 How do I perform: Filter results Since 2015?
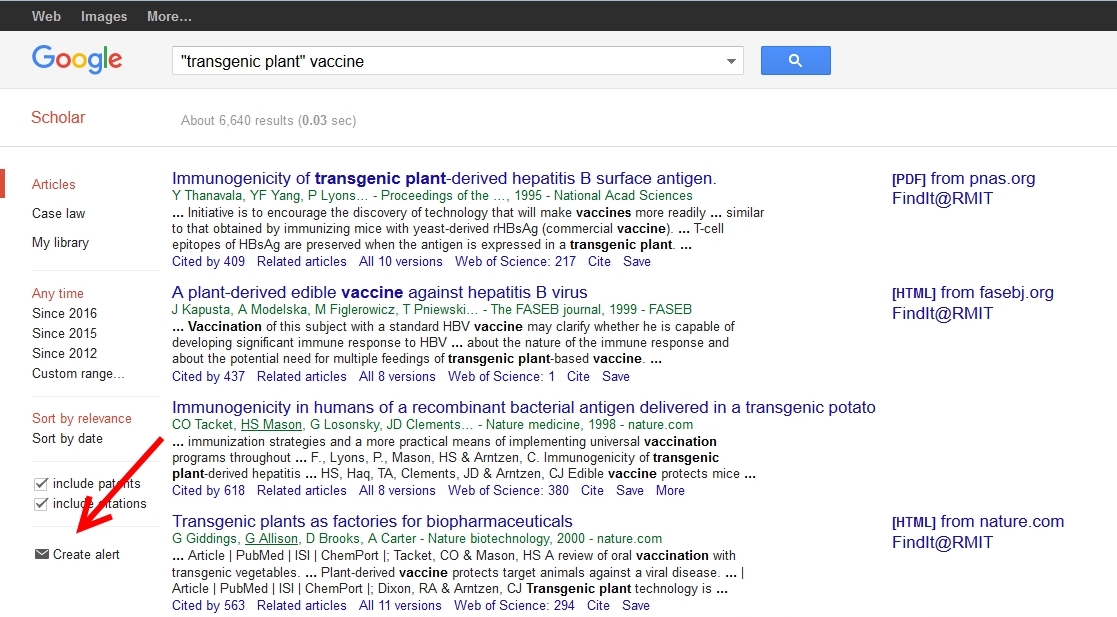[64, 333]
